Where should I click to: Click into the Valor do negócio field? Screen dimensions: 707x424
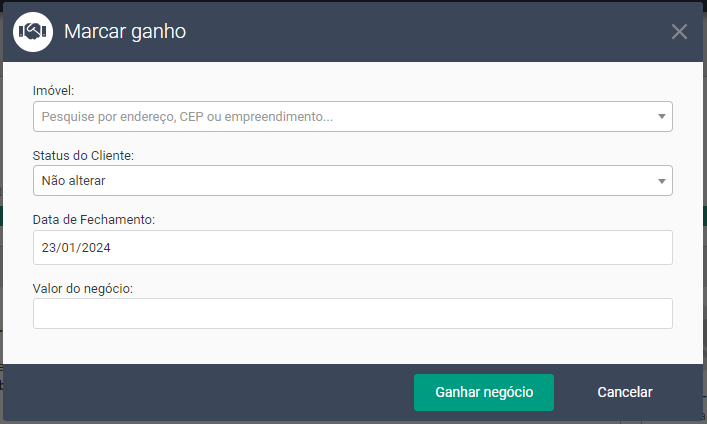click(352, 313)
